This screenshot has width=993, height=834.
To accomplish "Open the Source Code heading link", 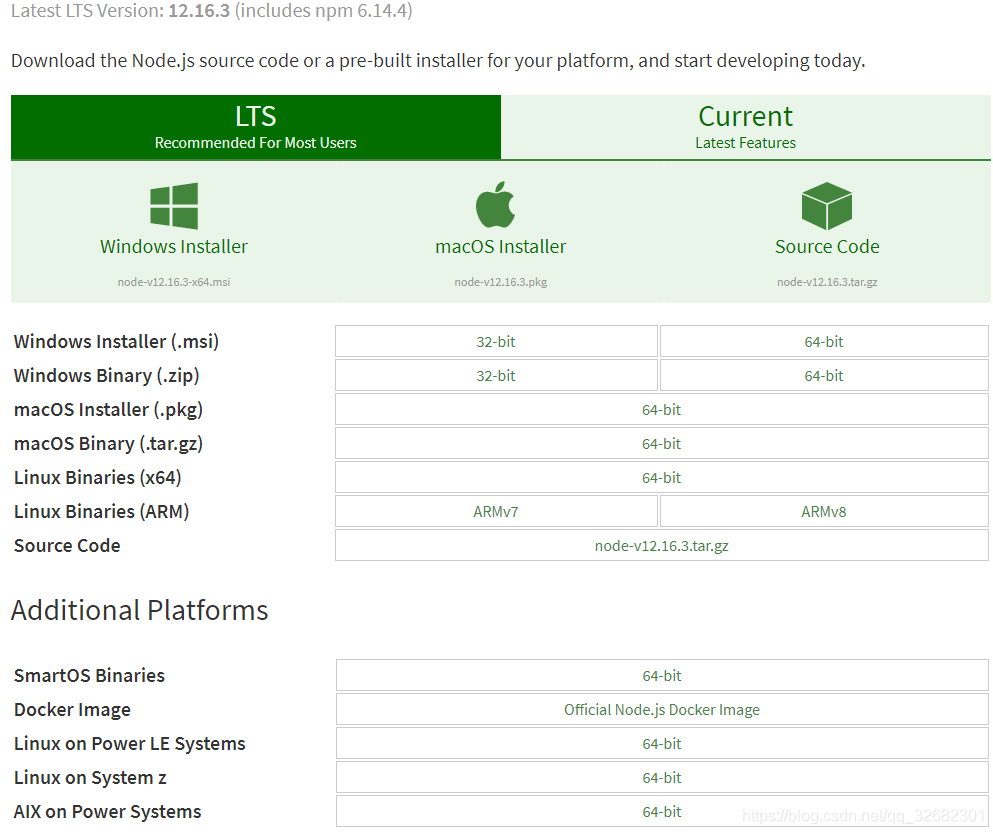I will [827, 246].
